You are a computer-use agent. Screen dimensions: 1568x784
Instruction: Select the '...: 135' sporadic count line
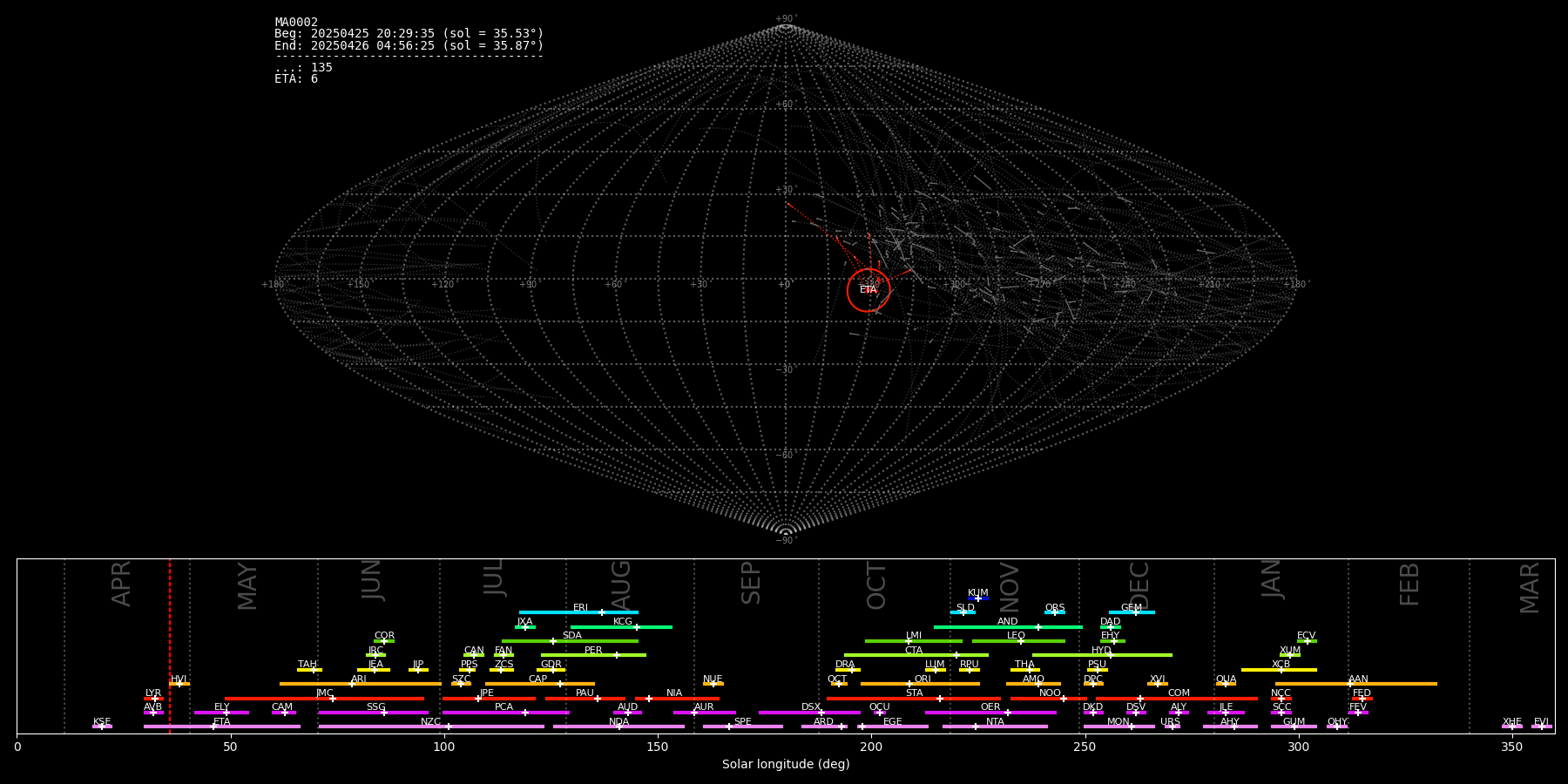pos(303,68)
